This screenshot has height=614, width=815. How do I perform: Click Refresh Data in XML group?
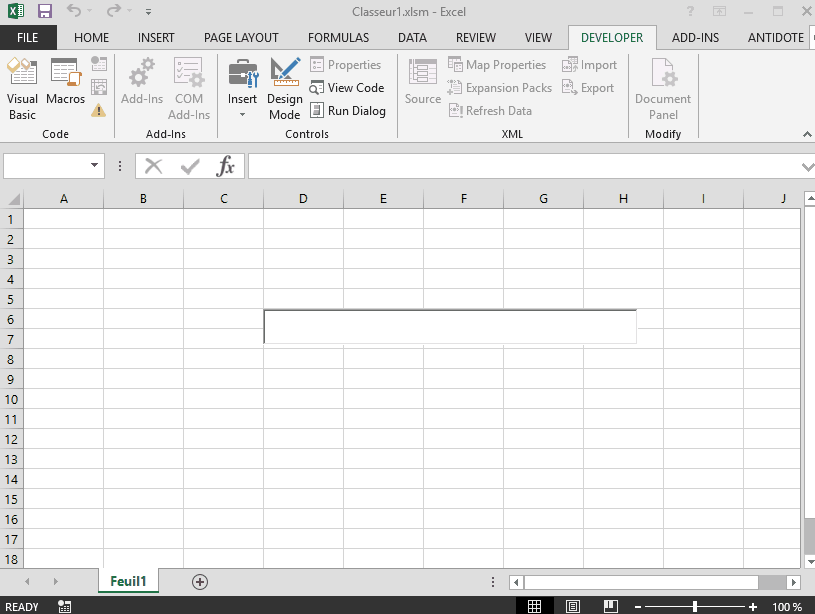coord(497,110)
